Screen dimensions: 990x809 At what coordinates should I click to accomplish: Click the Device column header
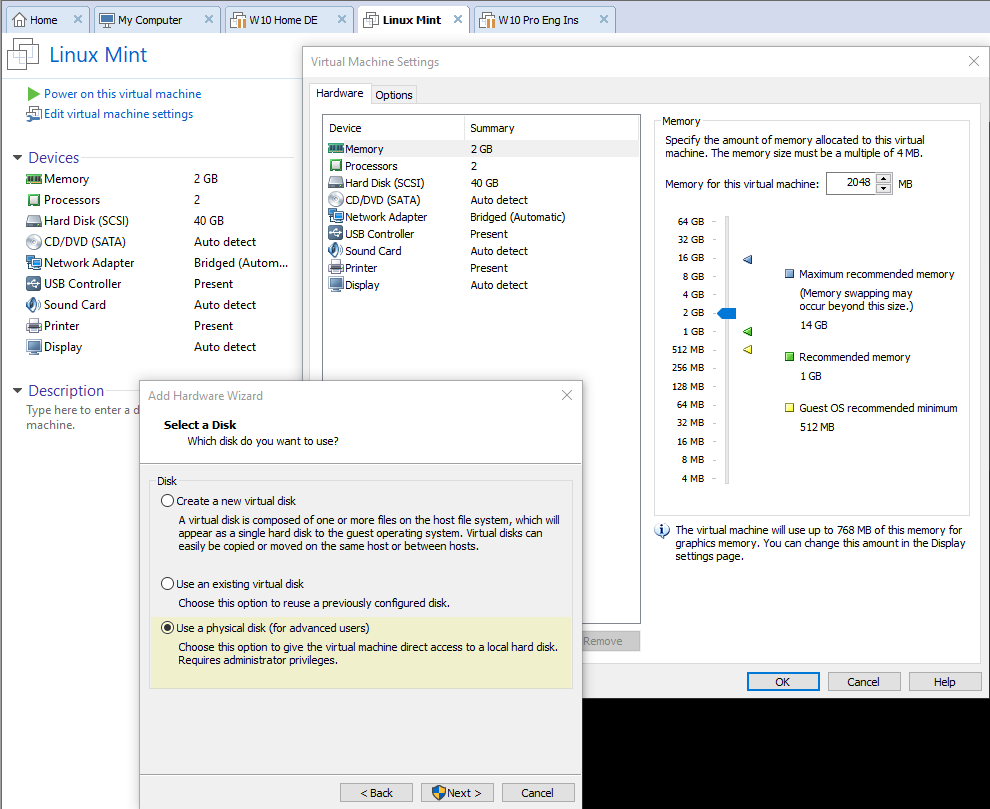(394, 128)
